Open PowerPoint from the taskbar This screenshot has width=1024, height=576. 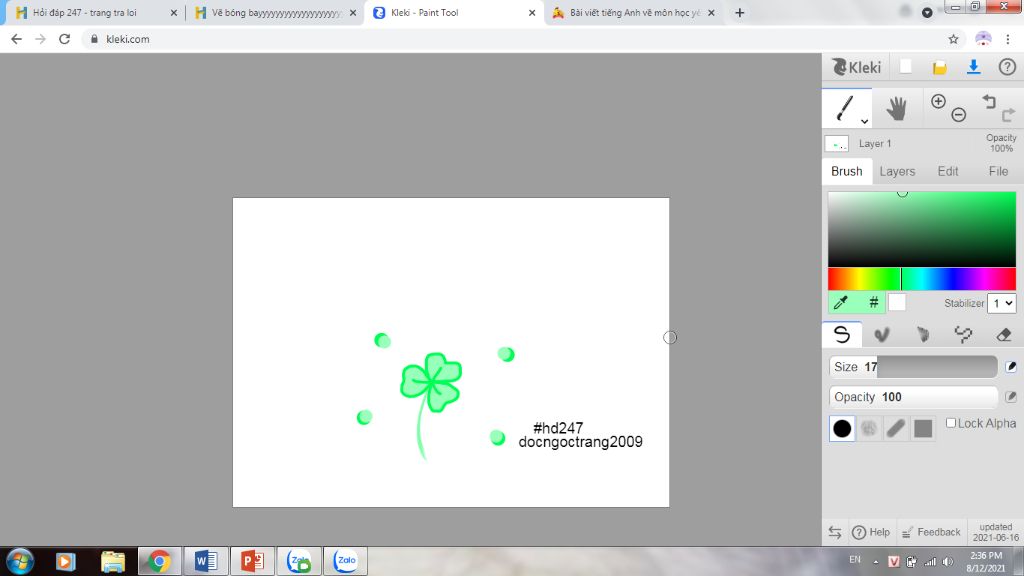[x=252, y=561]
